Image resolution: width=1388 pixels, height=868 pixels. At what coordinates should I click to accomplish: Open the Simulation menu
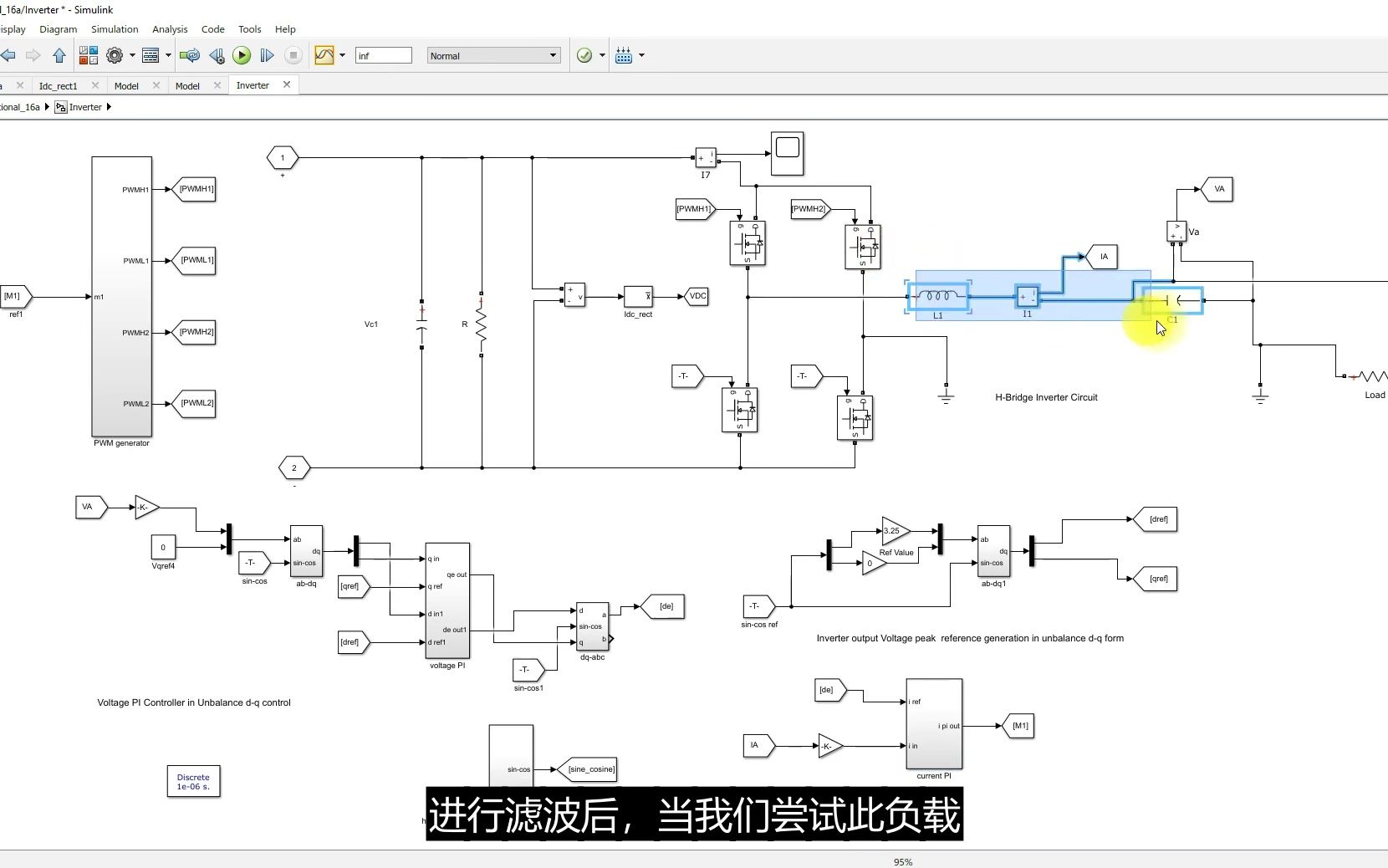coord(115,29)
